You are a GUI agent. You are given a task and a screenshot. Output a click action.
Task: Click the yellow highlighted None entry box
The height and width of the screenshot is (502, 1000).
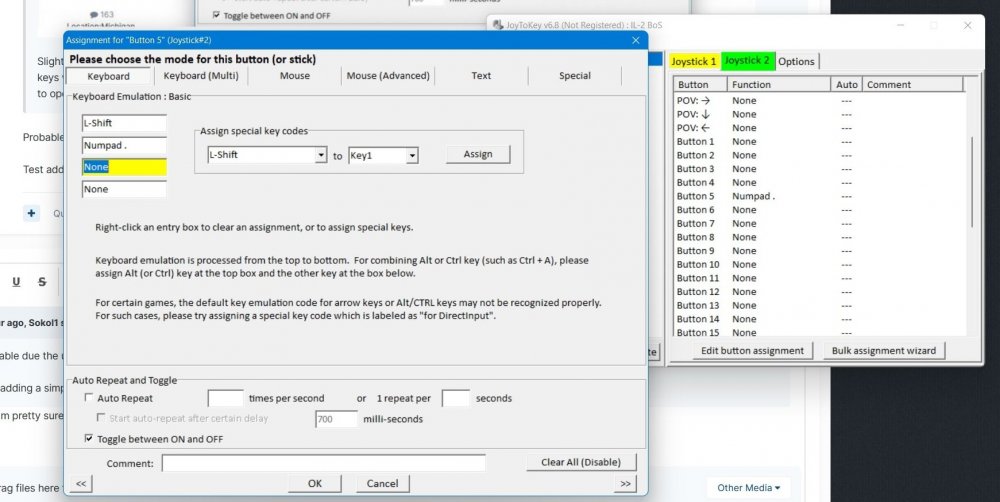pos(124,167)
